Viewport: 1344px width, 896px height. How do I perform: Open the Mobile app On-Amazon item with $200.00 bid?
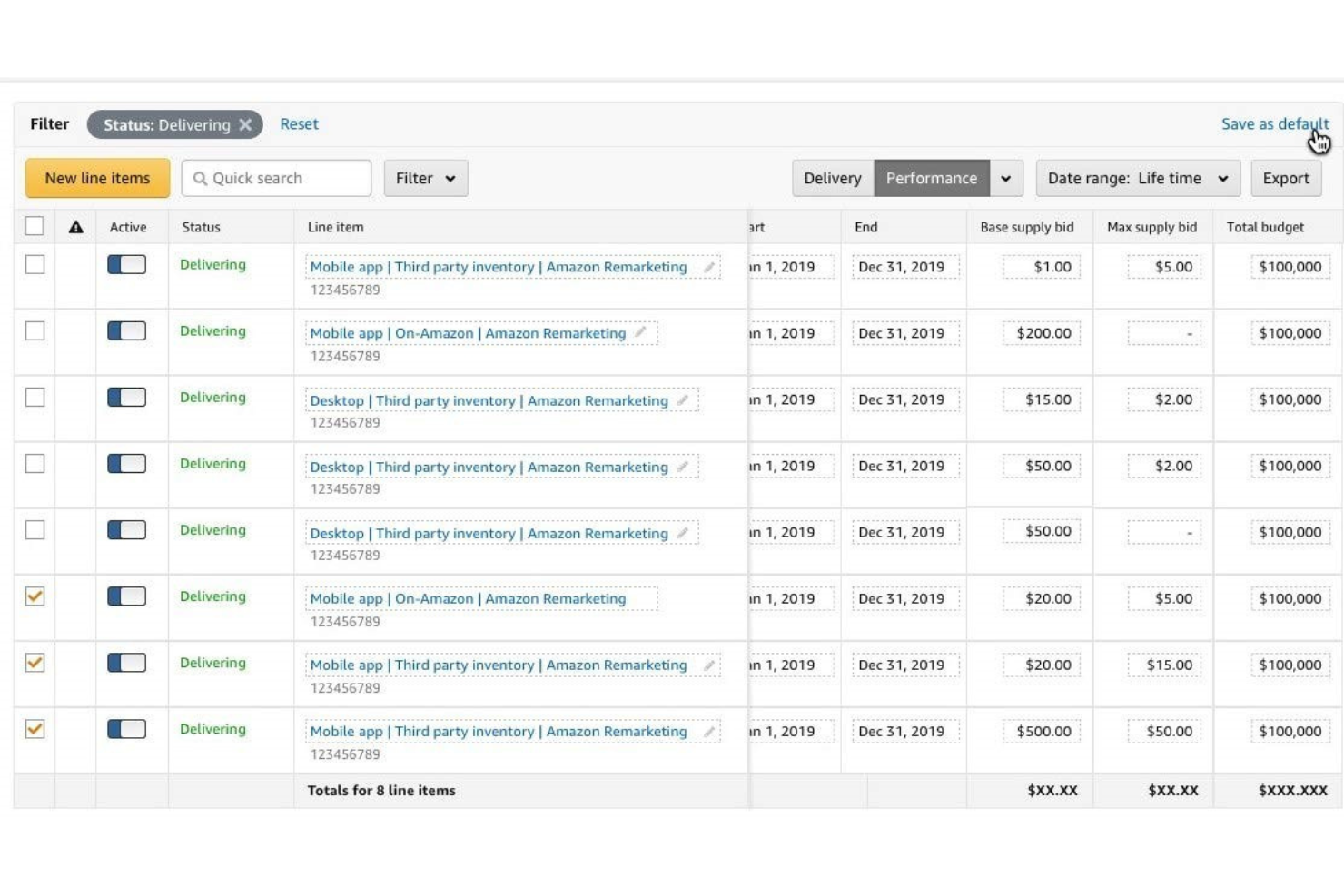[x=468, y=333]
